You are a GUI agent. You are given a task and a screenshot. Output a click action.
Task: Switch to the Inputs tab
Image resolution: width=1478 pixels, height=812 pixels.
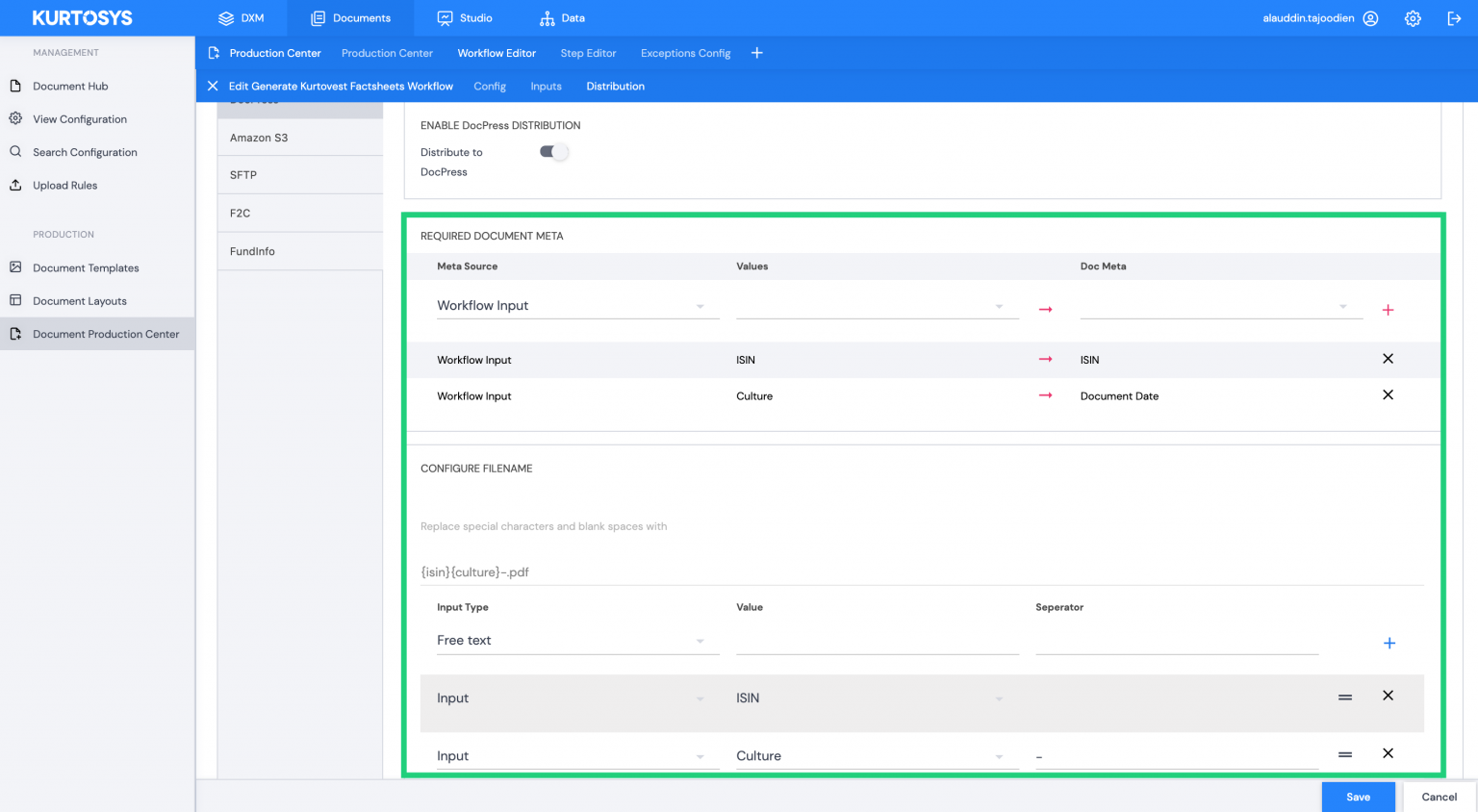[546, 86]
